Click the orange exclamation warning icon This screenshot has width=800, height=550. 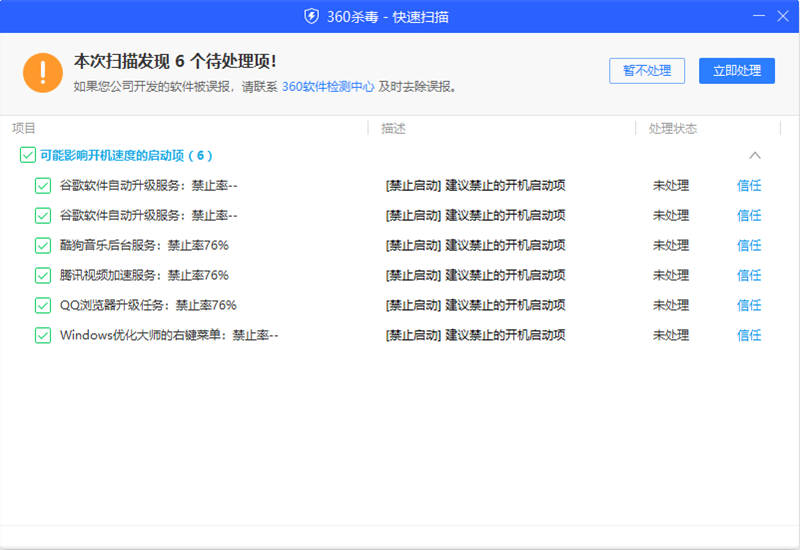coord(42,71)
